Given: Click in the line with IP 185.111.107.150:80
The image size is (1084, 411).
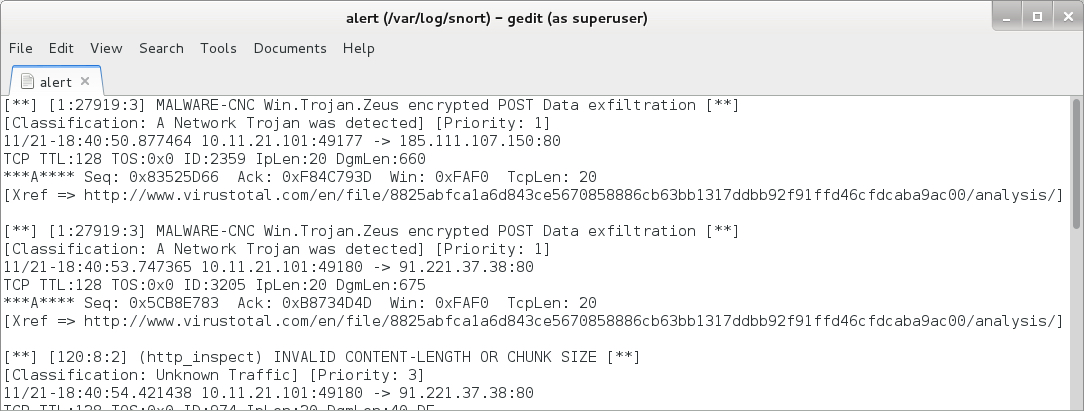Looking at the screenshot, I should click(x=282, y=141).
